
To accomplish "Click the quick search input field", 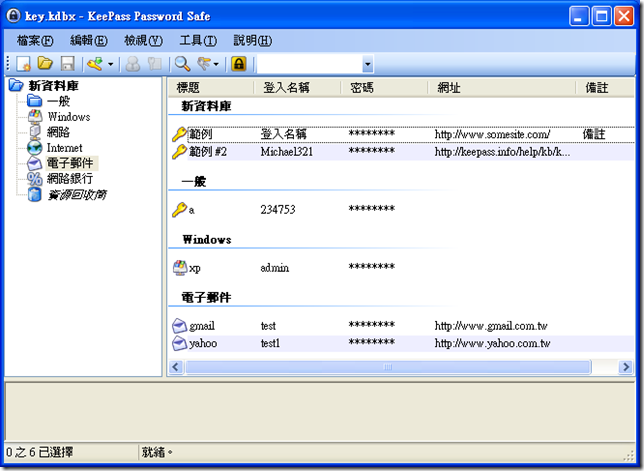I will 310,64.
